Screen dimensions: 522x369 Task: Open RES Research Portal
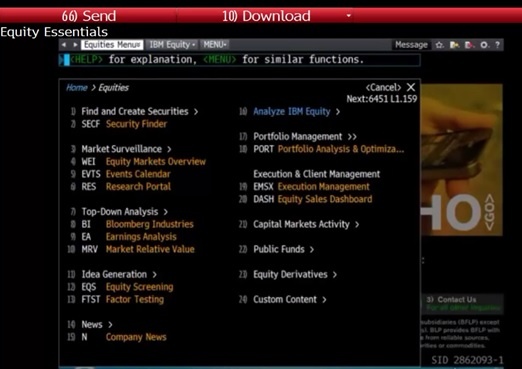tap(126, 187)
